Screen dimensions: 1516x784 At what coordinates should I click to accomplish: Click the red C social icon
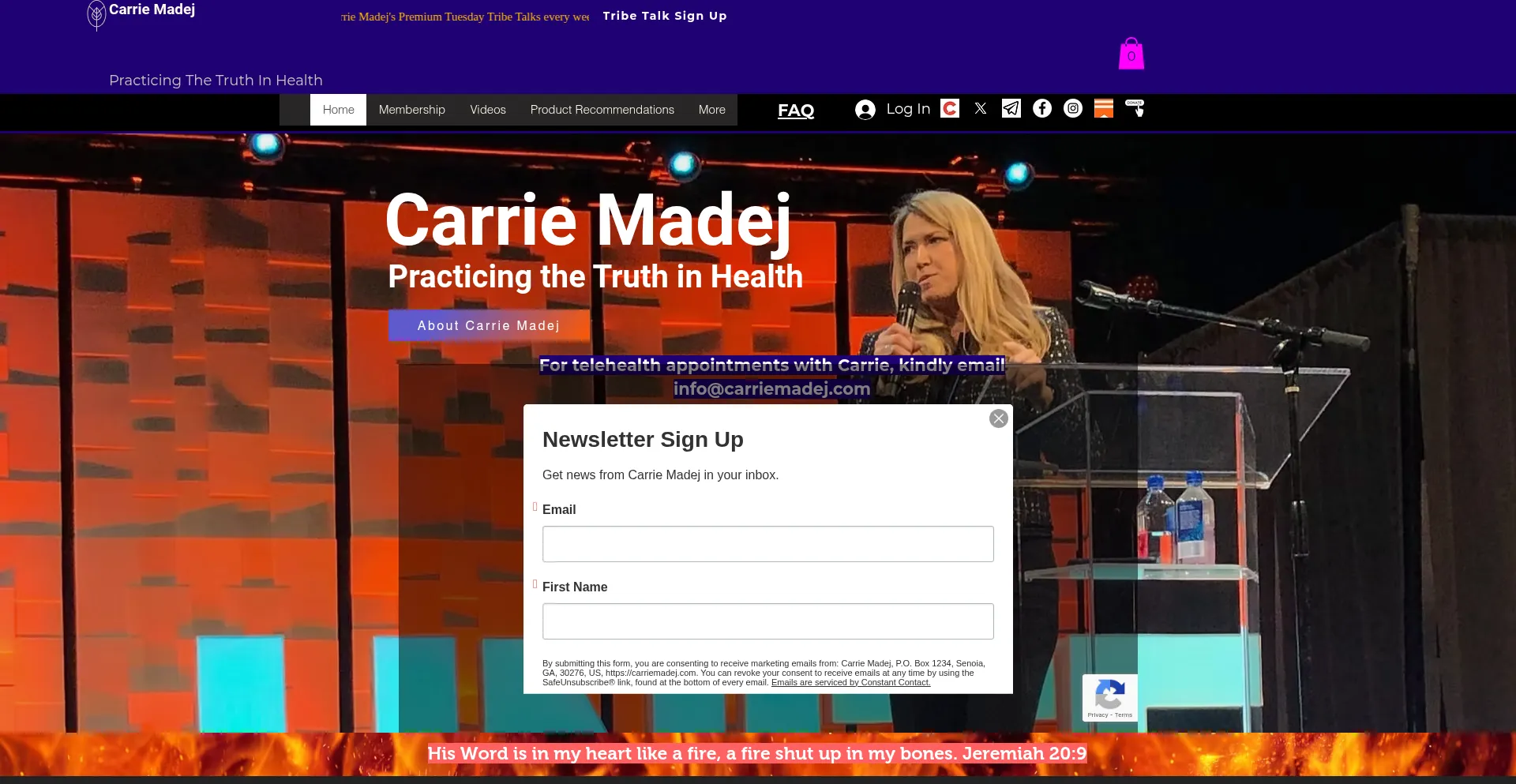pyautogui.click(x=950, y=109)
